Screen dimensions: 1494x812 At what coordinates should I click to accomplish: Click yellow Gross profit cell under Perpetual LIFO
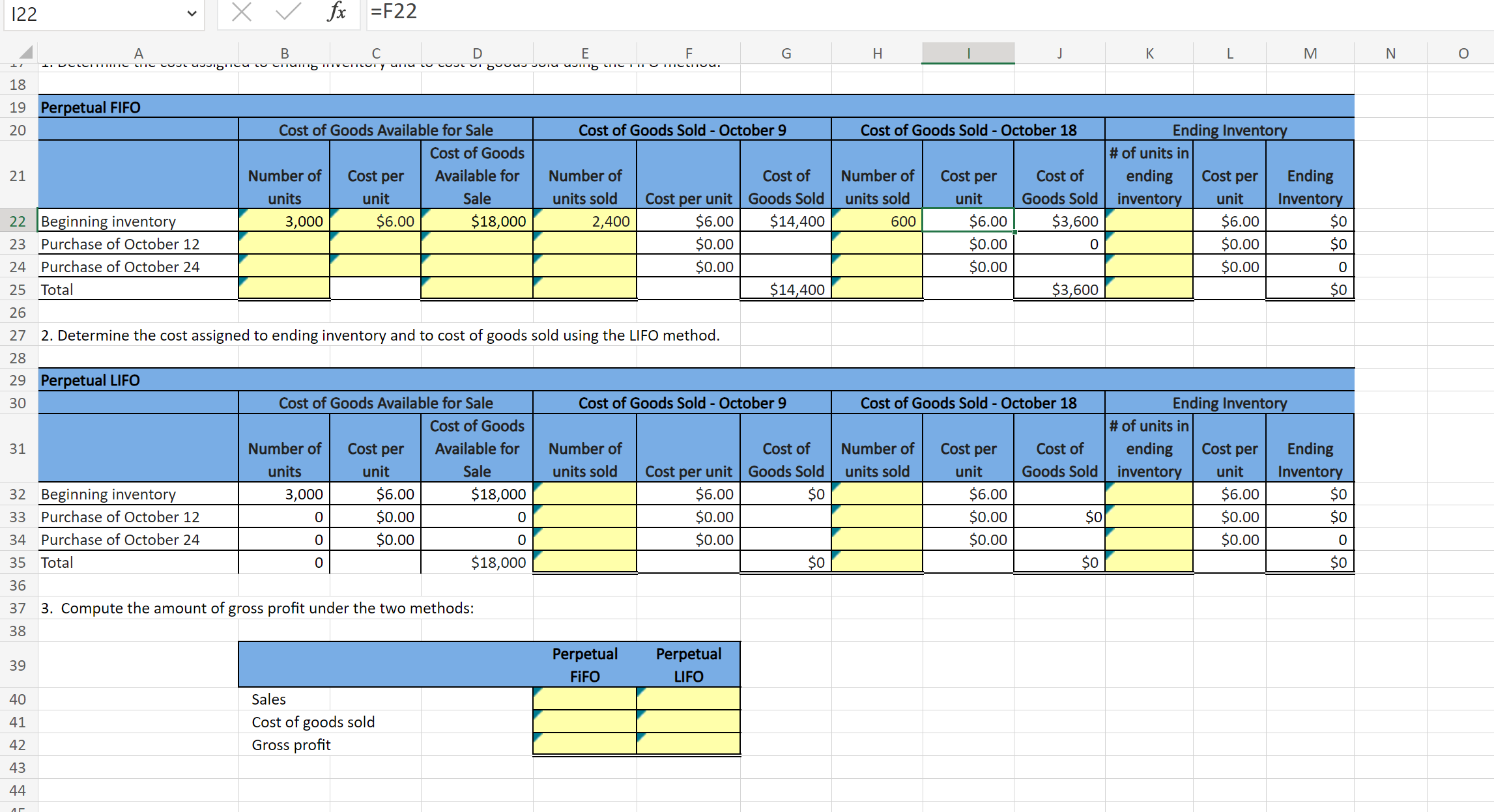(x=689, y=744)
